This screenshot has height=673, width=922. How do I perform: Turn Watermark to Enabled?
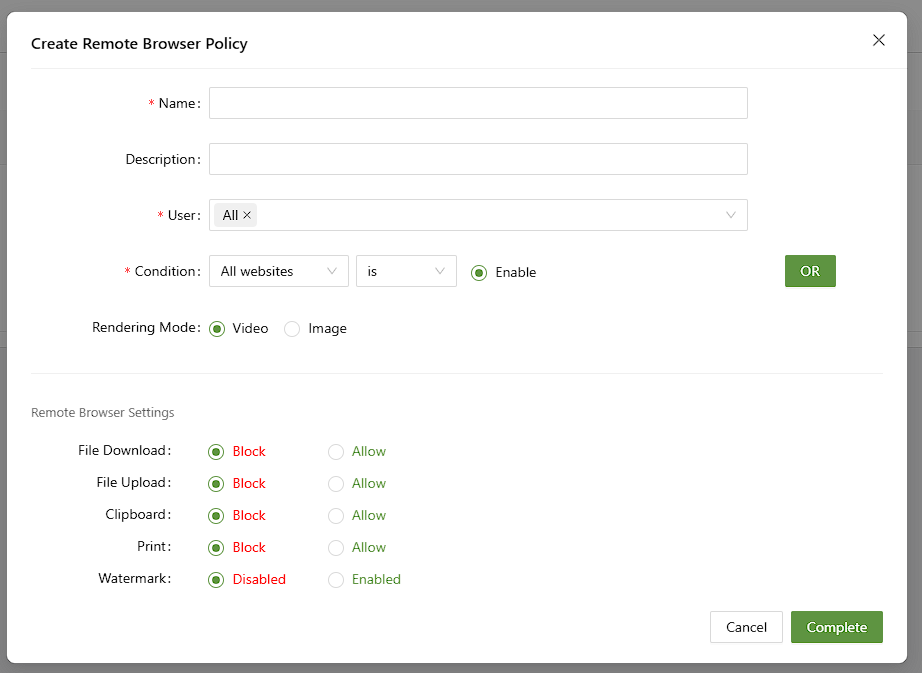pos(336,579)
